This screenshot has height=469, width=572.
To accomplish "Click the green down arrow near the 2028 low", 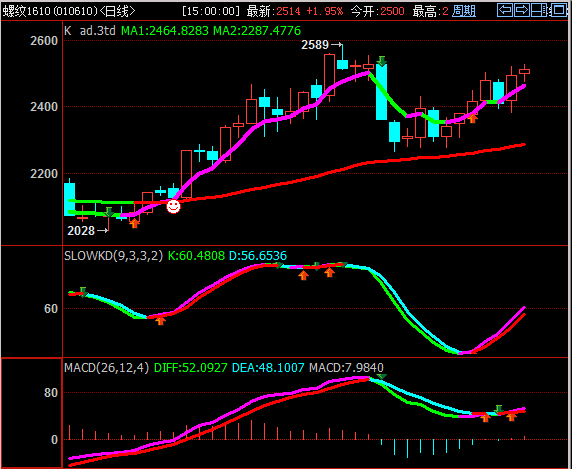I will pos(109,212).
